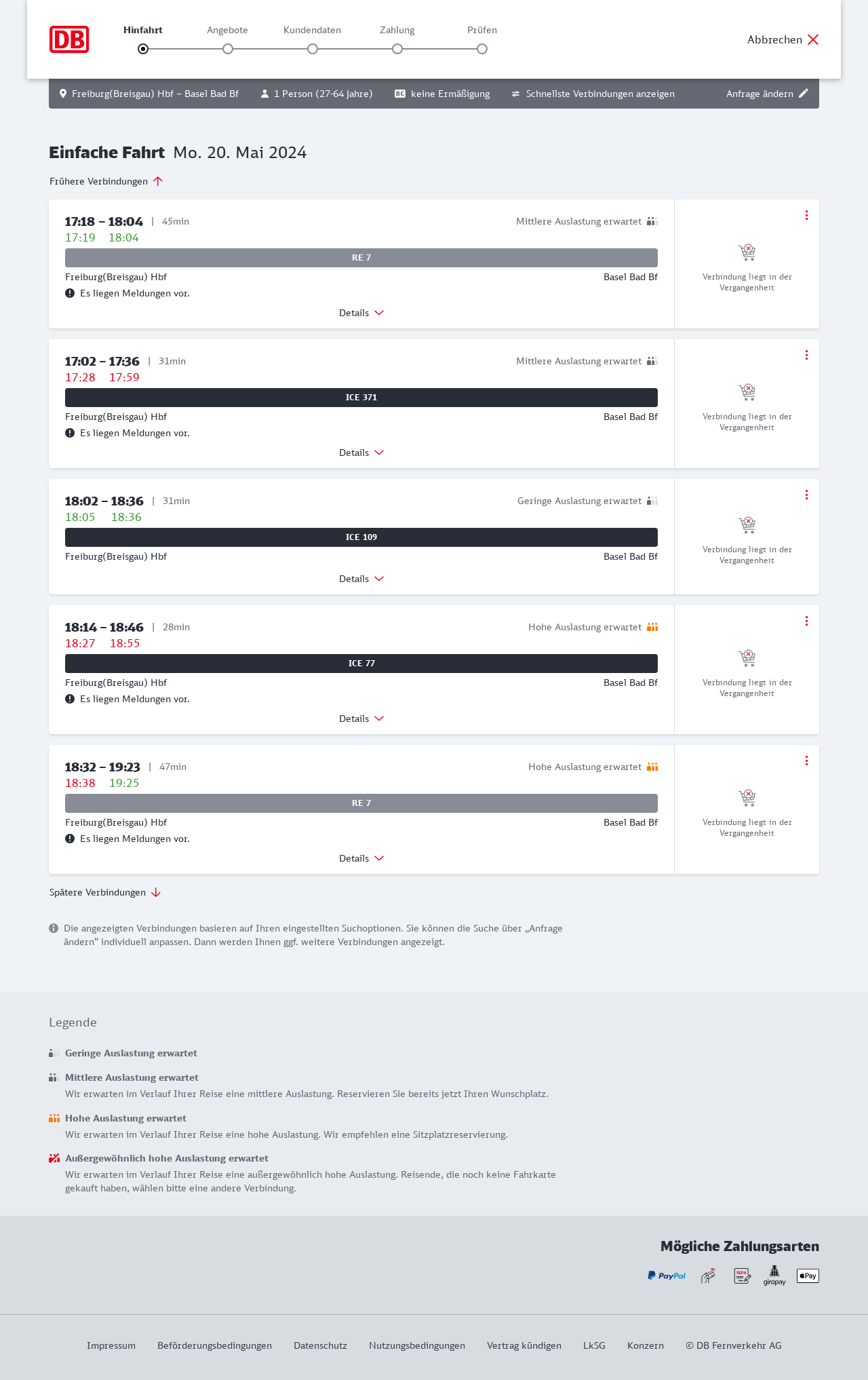868x1380 pixels.
Task: Open the Impressum footer link
Action: (x=111, y=1345)
